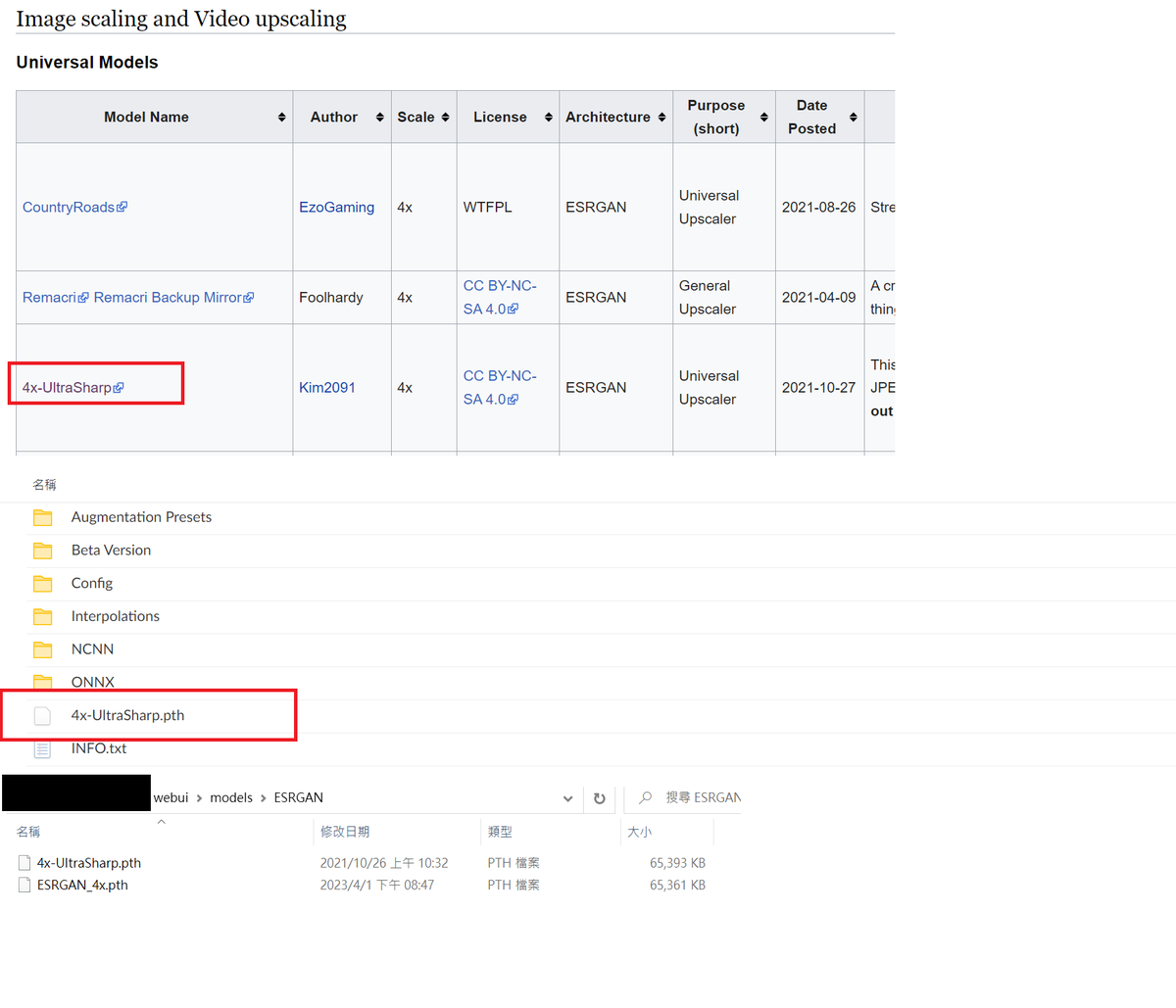Click the file icon of 4x-UltraSharp.pth in the ESRGAN folder

24,863
